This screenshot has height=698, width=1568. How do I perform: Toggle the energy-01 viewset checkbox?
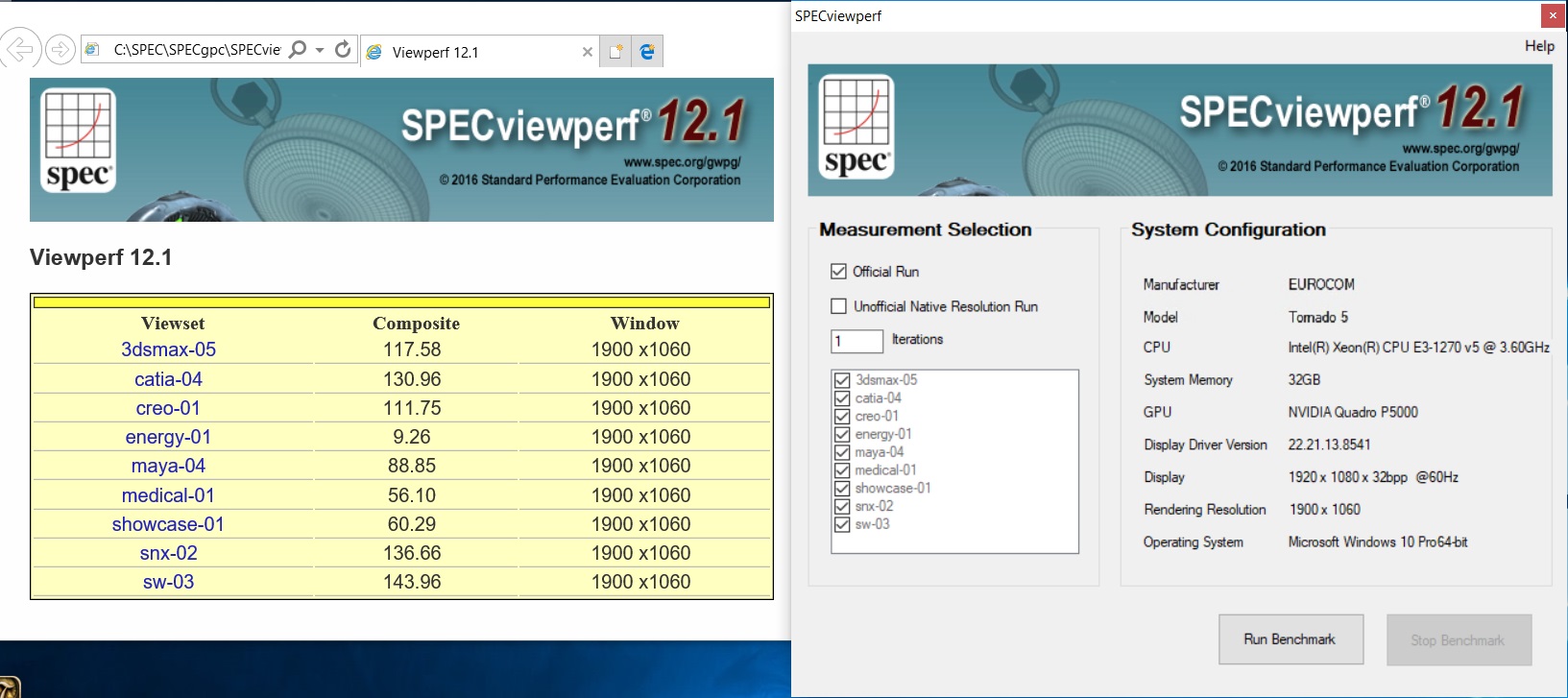click(842, 434)
